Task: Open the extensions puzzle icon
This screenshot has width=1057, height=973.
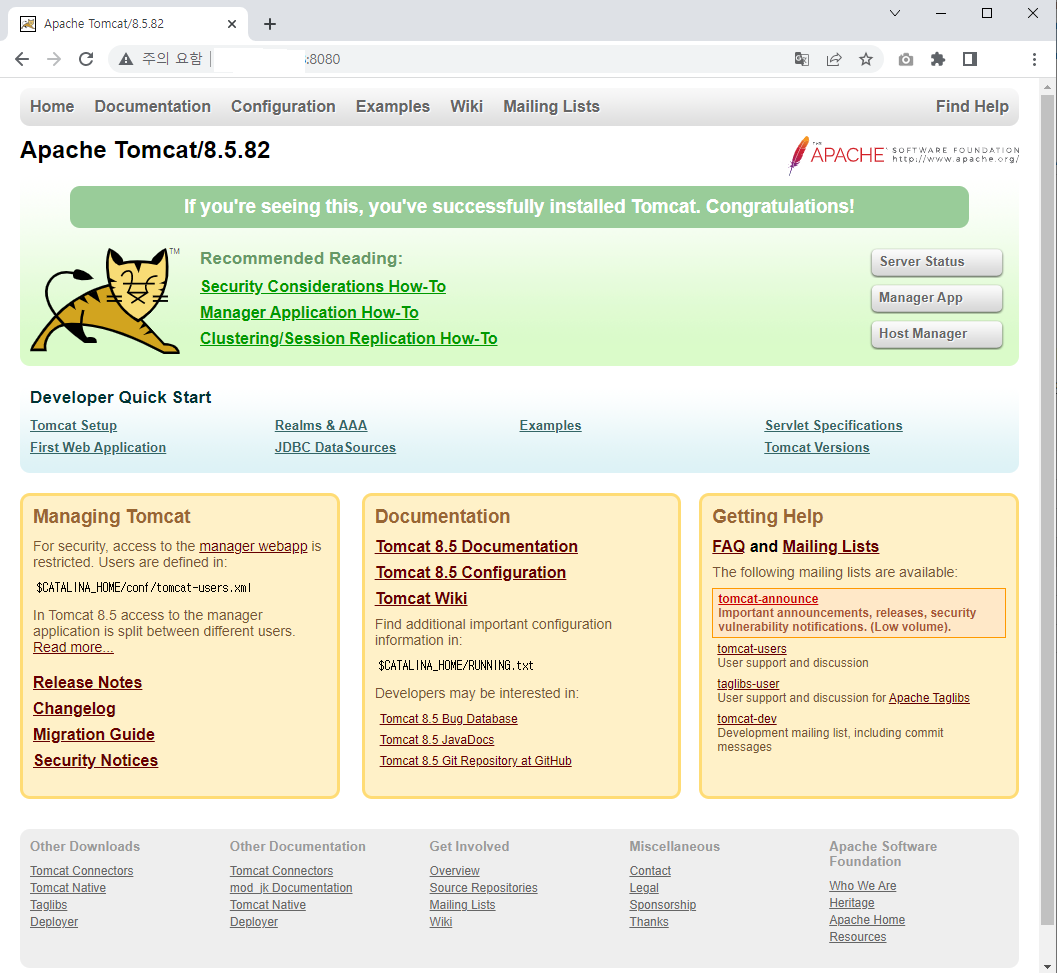Action: pos(938,59)
